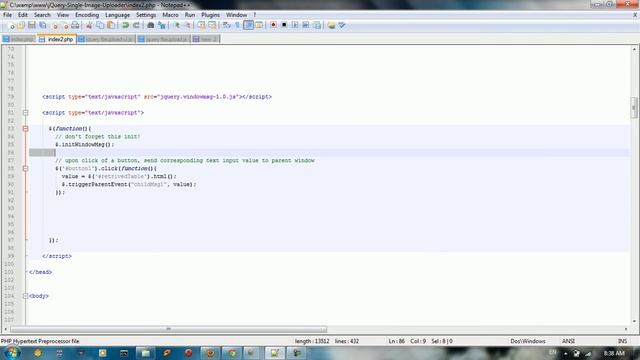Click 'PHP Hypertext Preprocessor file' status text
Viewport: 640px width, 360px height.
pyautogui.click(x=40, y=341)
